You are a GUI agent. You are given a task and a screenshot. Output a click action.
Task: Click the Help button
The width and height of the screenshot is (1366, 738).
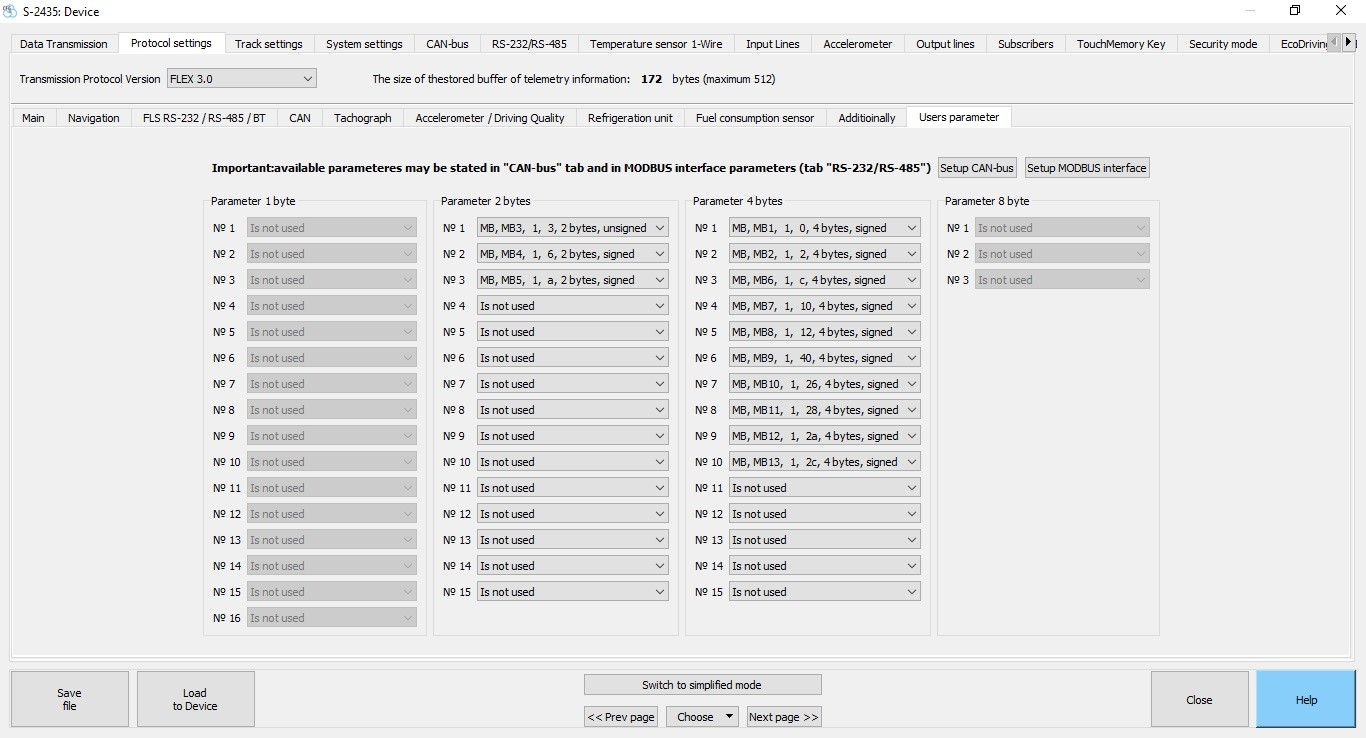pyautogui.click(x=1305, y=698)
